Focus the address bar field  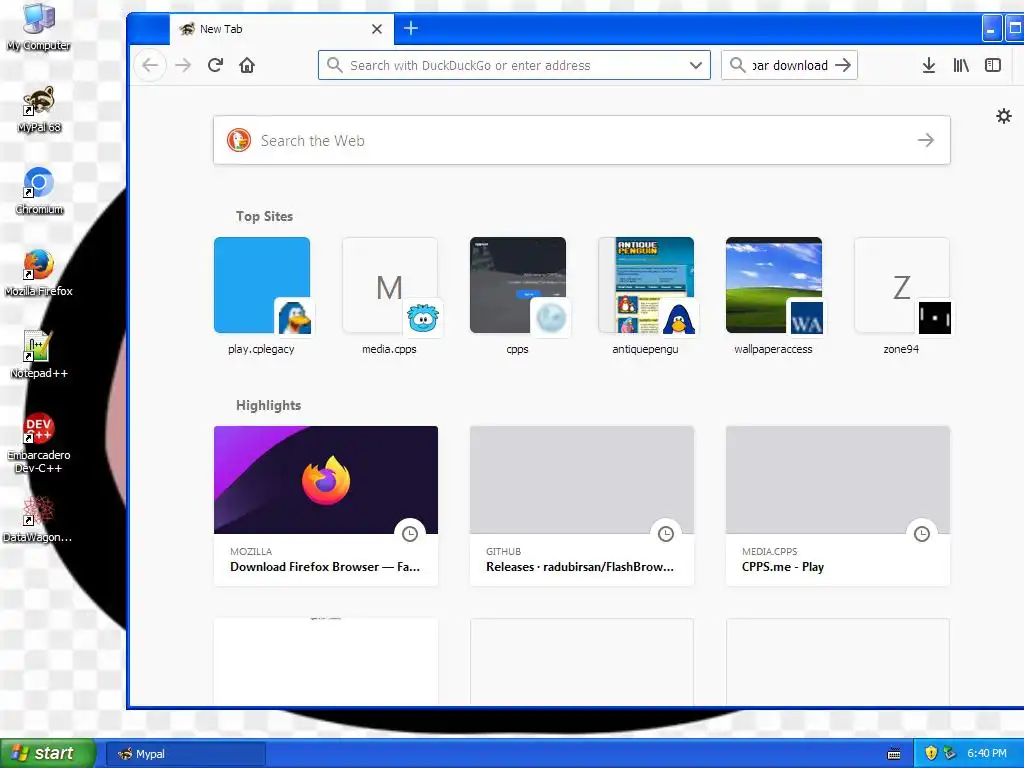pyautogui.click(x=514, y=65)
